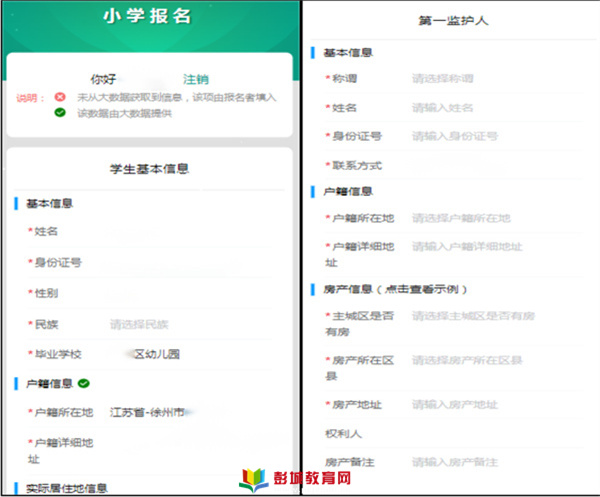The width and height of the screenshot is (600, 497).
Task: Click the student 户籍详细地址 field
Action: [x=149, y=451]
